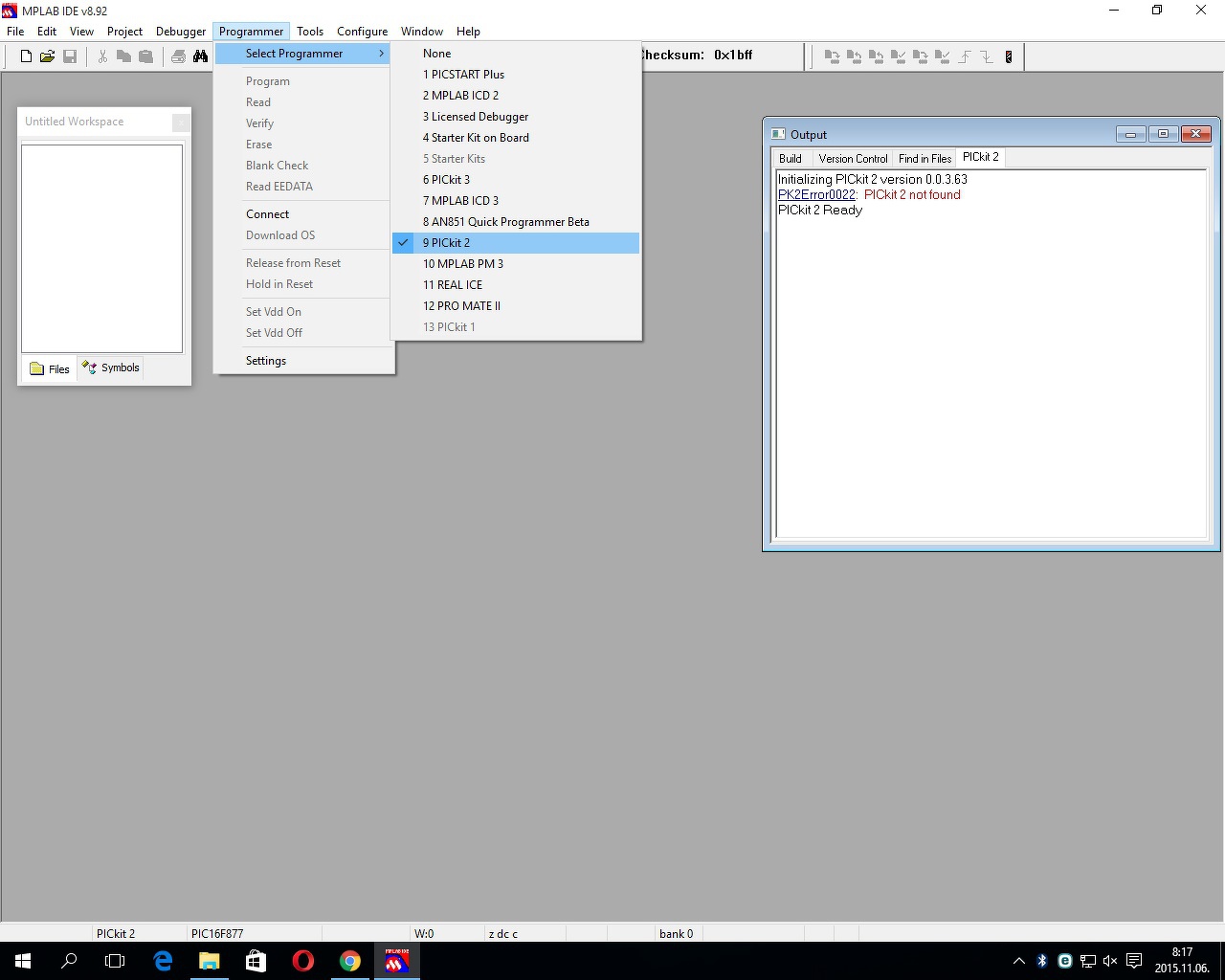Click the Paste clipboard toolbar icon
This screenshot has width=1225, height=980.
pos(145,56)
